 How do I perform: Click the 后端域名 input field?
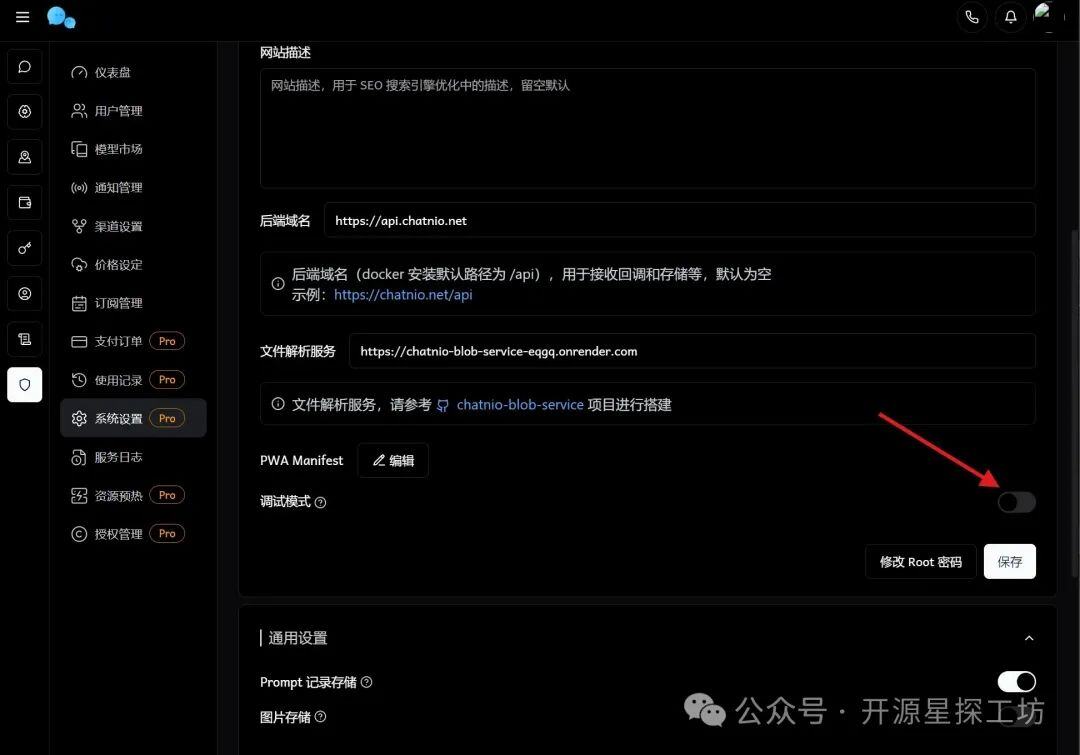tap(680, 220)
